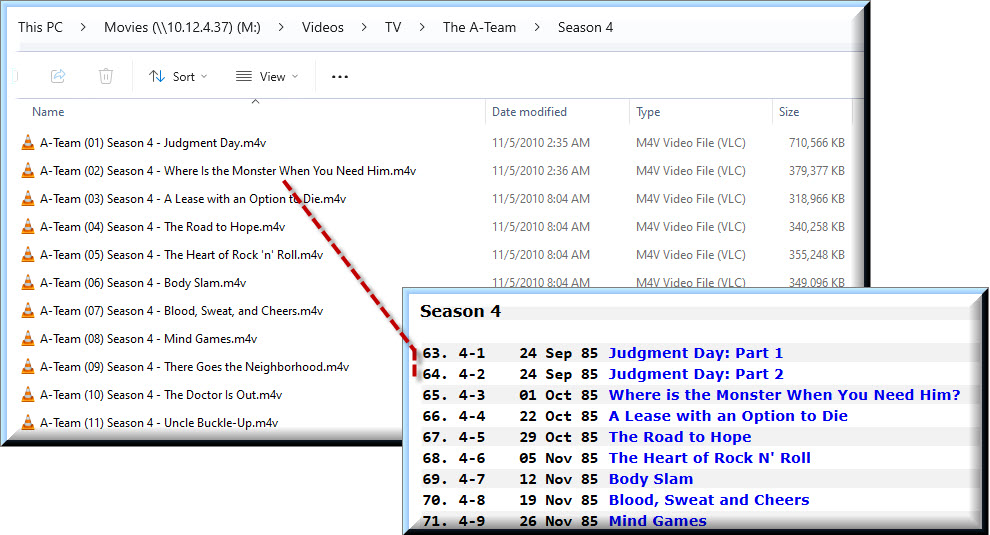Expand chevron after TV in breadcrumb
Viewport: 990px width, 535px height.
pos(421,27)
